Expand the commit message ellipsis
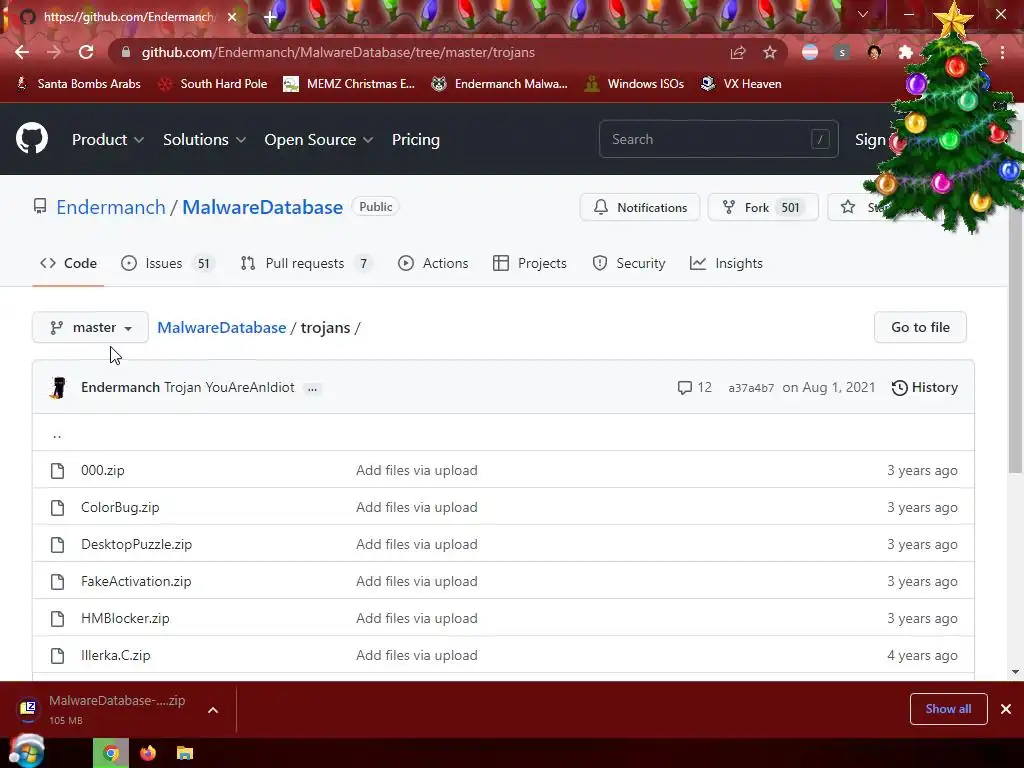 (312, 388)
